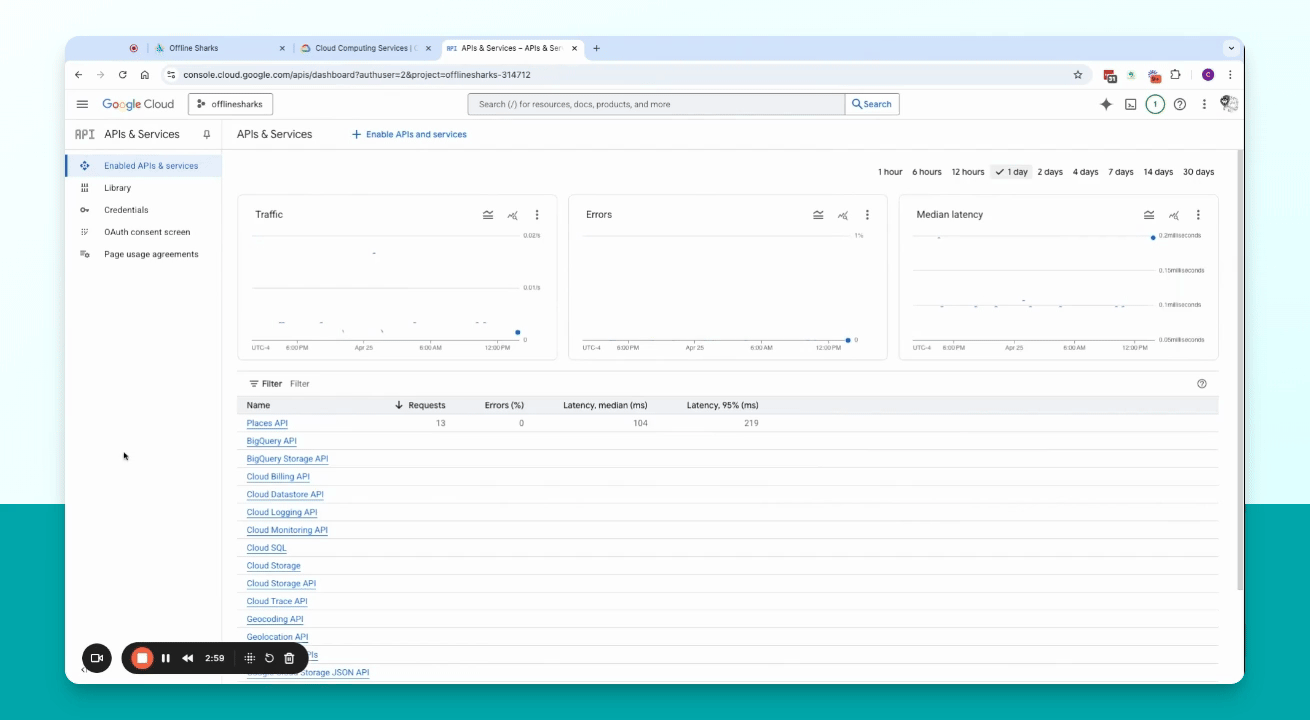Open Chrome extensions puzzle icon
Image resolution: width=1310 pixels, height=720 pixels.
1176,75
